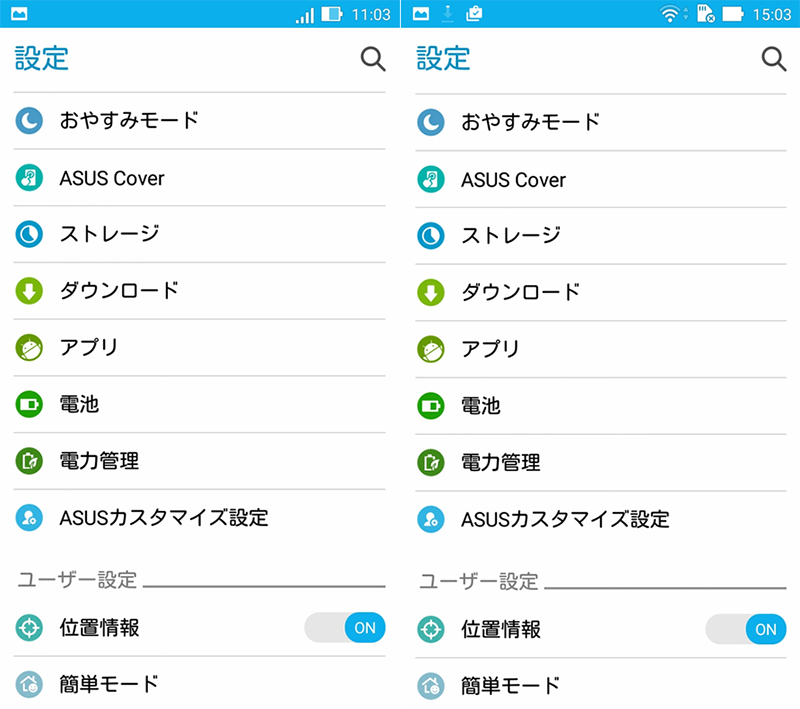Viewport: 800px width, 709px height.
Task: Tap the green ダウンロード icon on right screen
Action: [x=431, y=292]
